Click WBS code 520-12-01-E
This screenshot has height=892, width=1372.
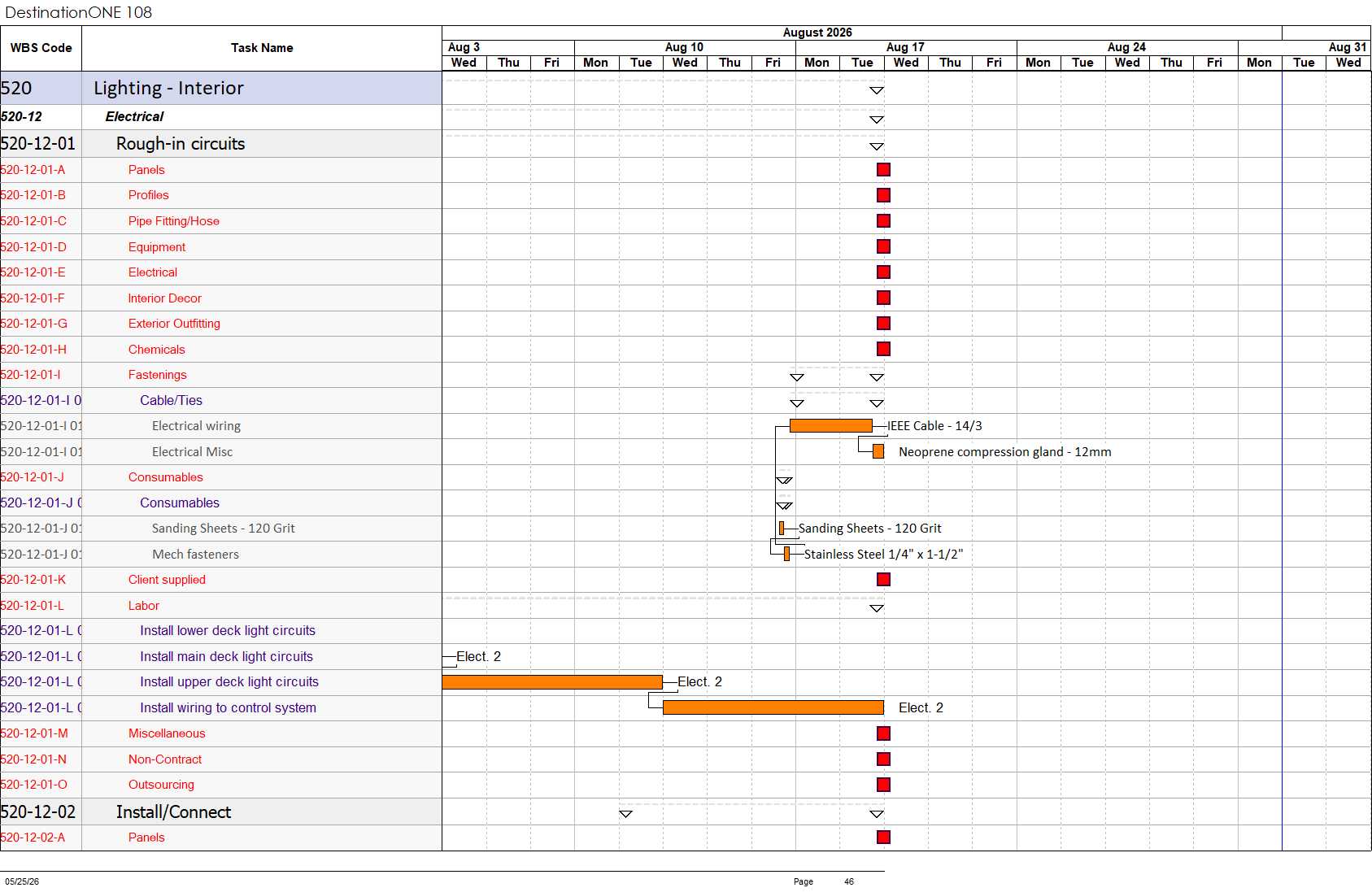33,272
